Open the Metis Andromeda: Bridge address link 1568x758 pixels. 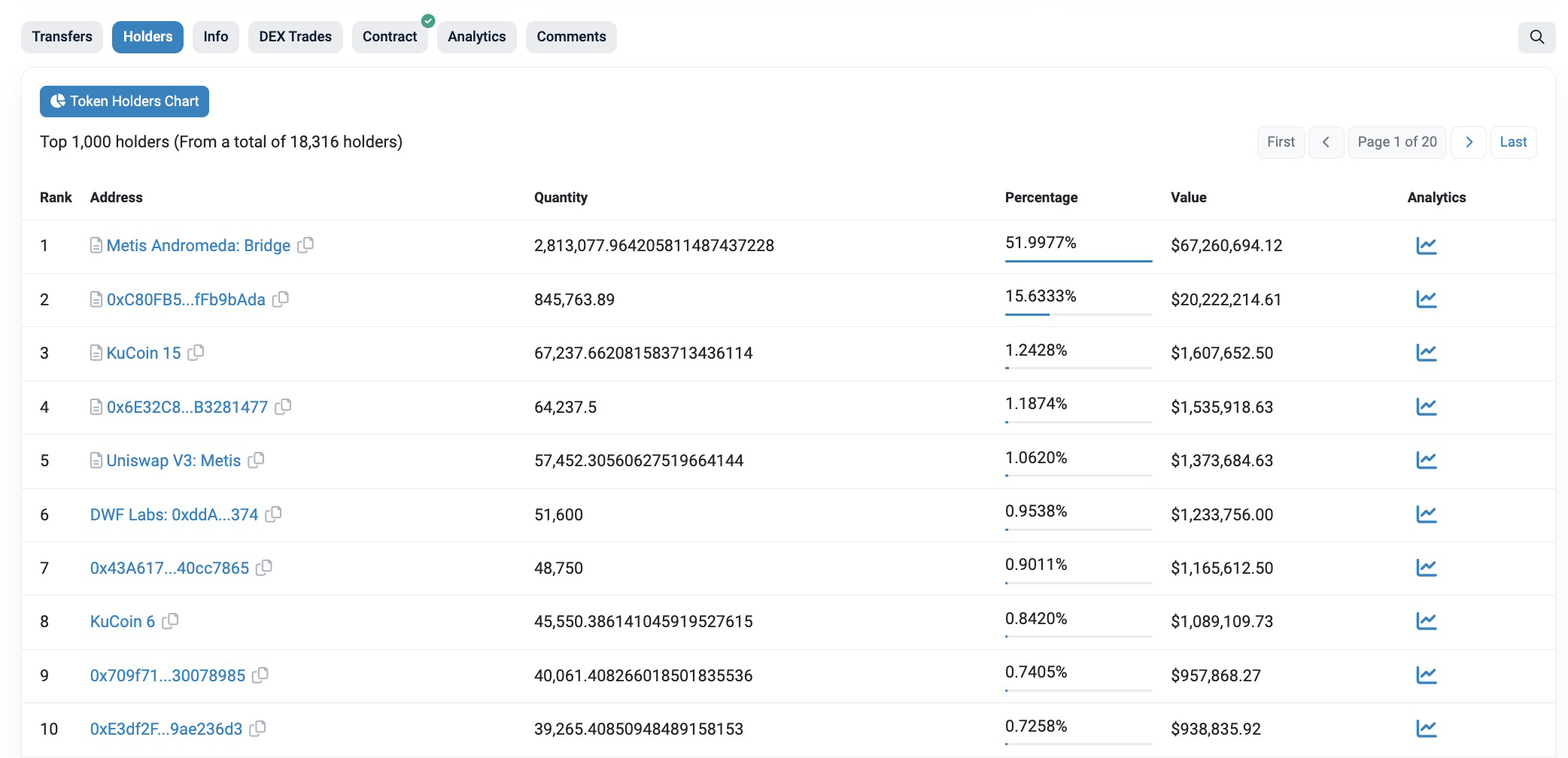[198, 246]
